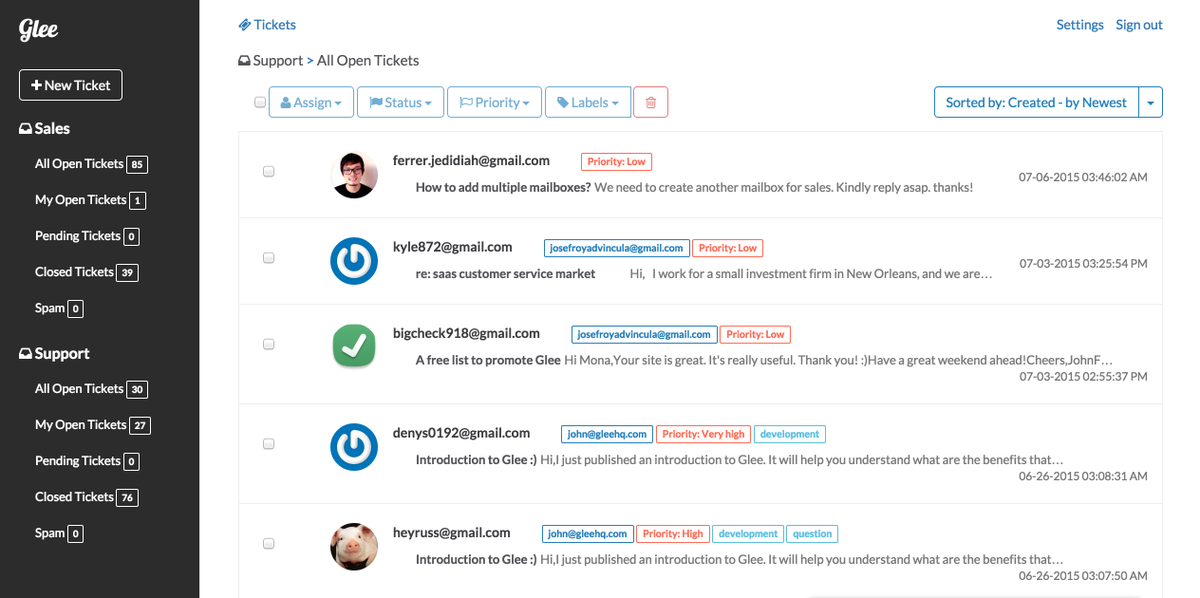Open ticket re: saas customer service market
The height and width of the screenshot is (598, 1200).
pos(505,273)
